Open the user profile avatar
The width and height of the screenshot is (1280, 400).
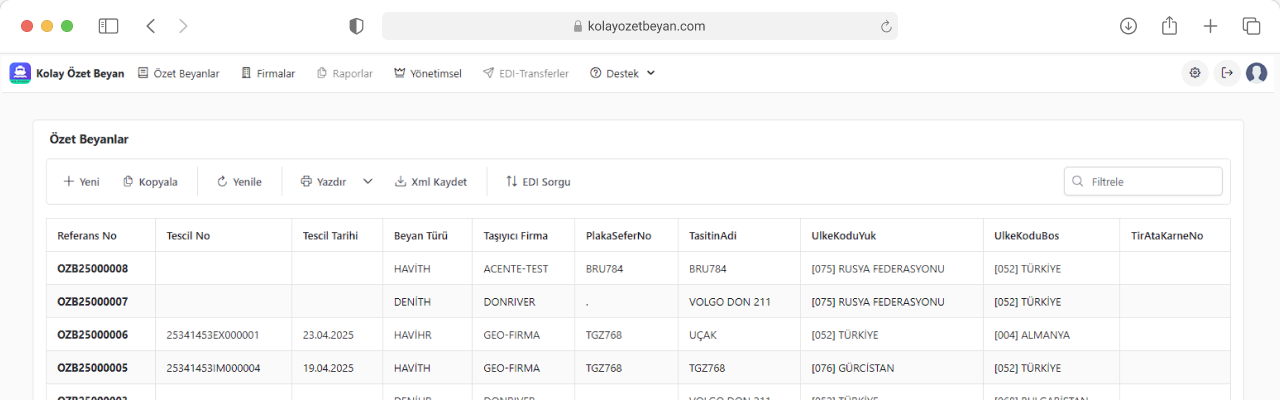(1257, 73)
